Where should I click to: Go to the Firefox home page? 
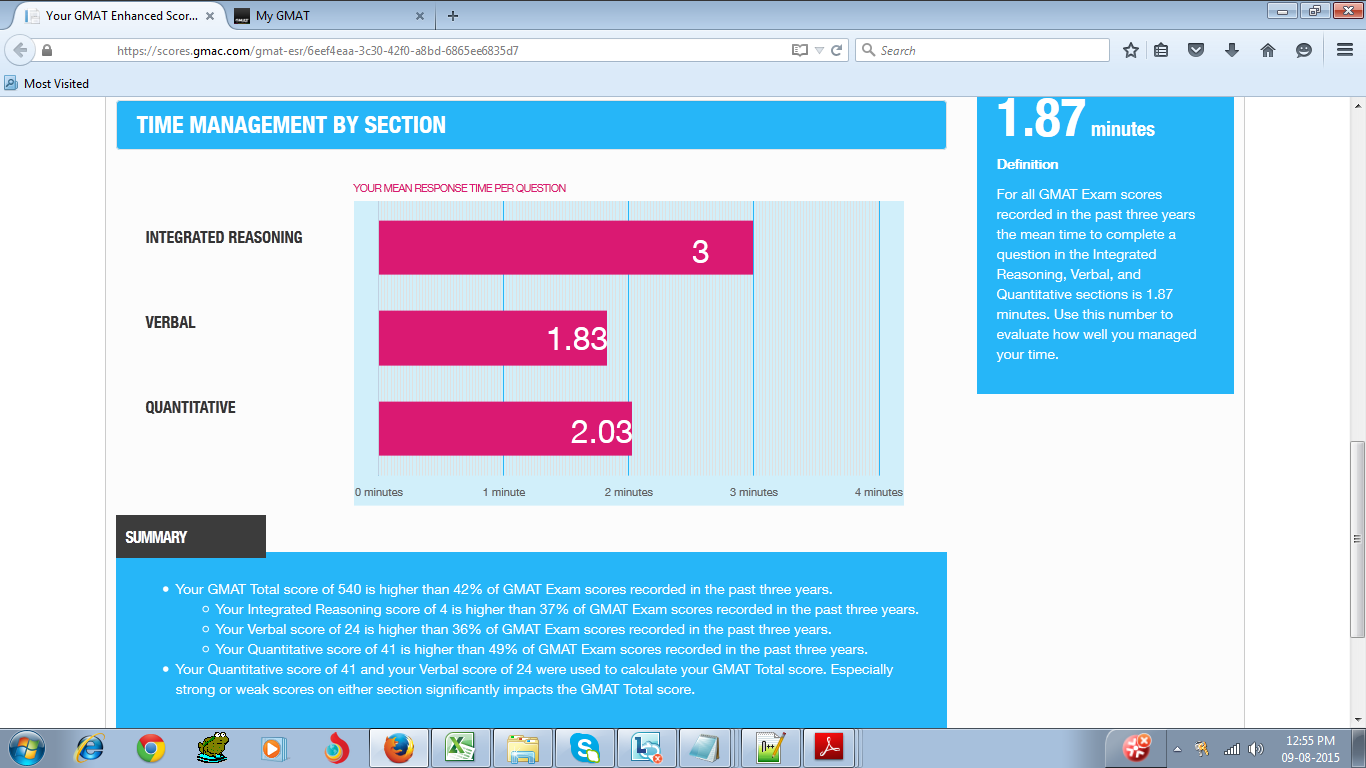click(1268, 50)
